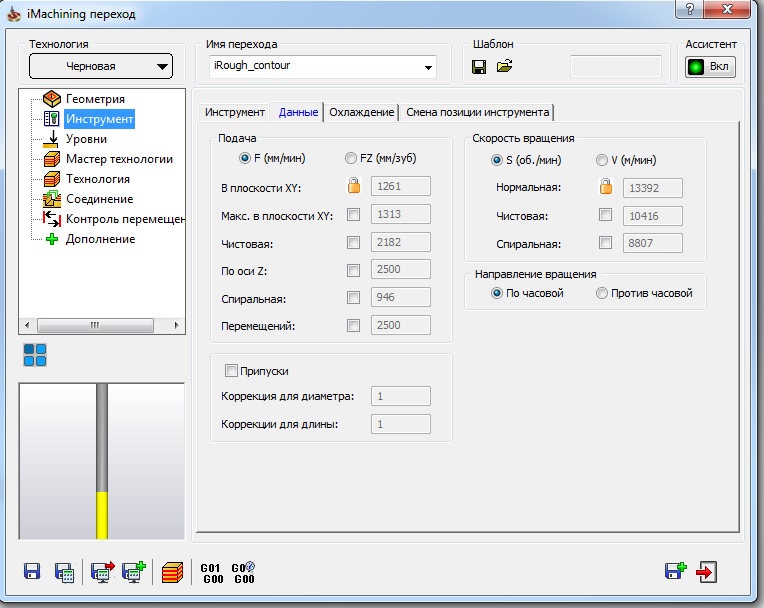
Task: Click Save and Calculate icon
Action: pyautogui.click(x=64, y=572)
